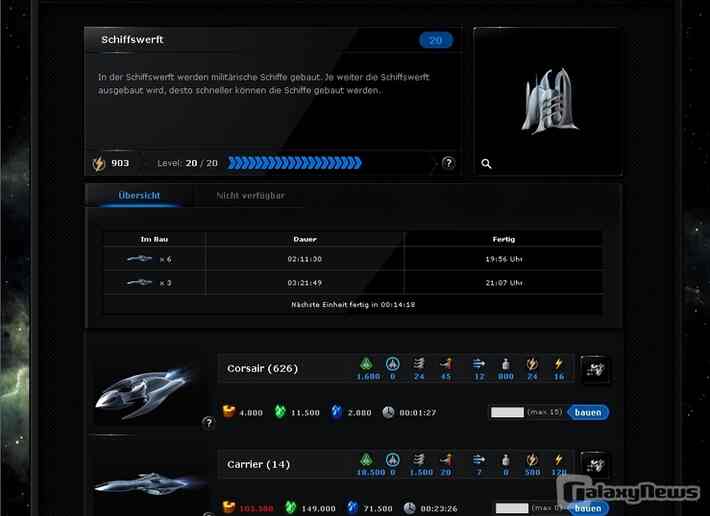Click the 21:07 Uhr finish time
Viewport: 710px width, 516px height.
[x=504, y=283]
